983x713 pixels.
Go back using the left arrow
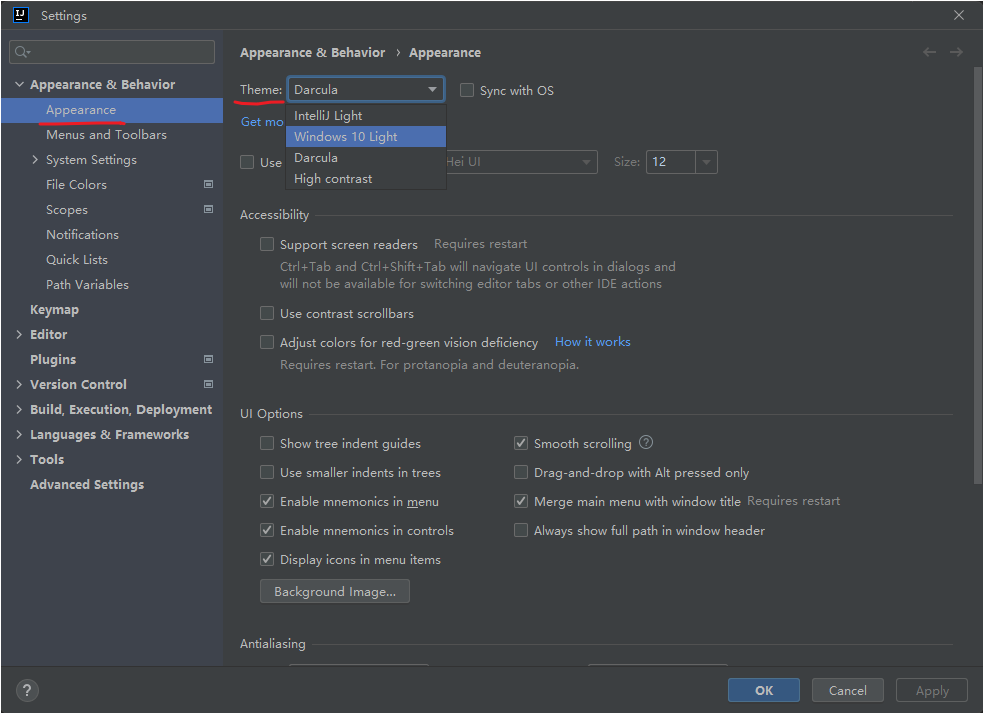(929, 52)
